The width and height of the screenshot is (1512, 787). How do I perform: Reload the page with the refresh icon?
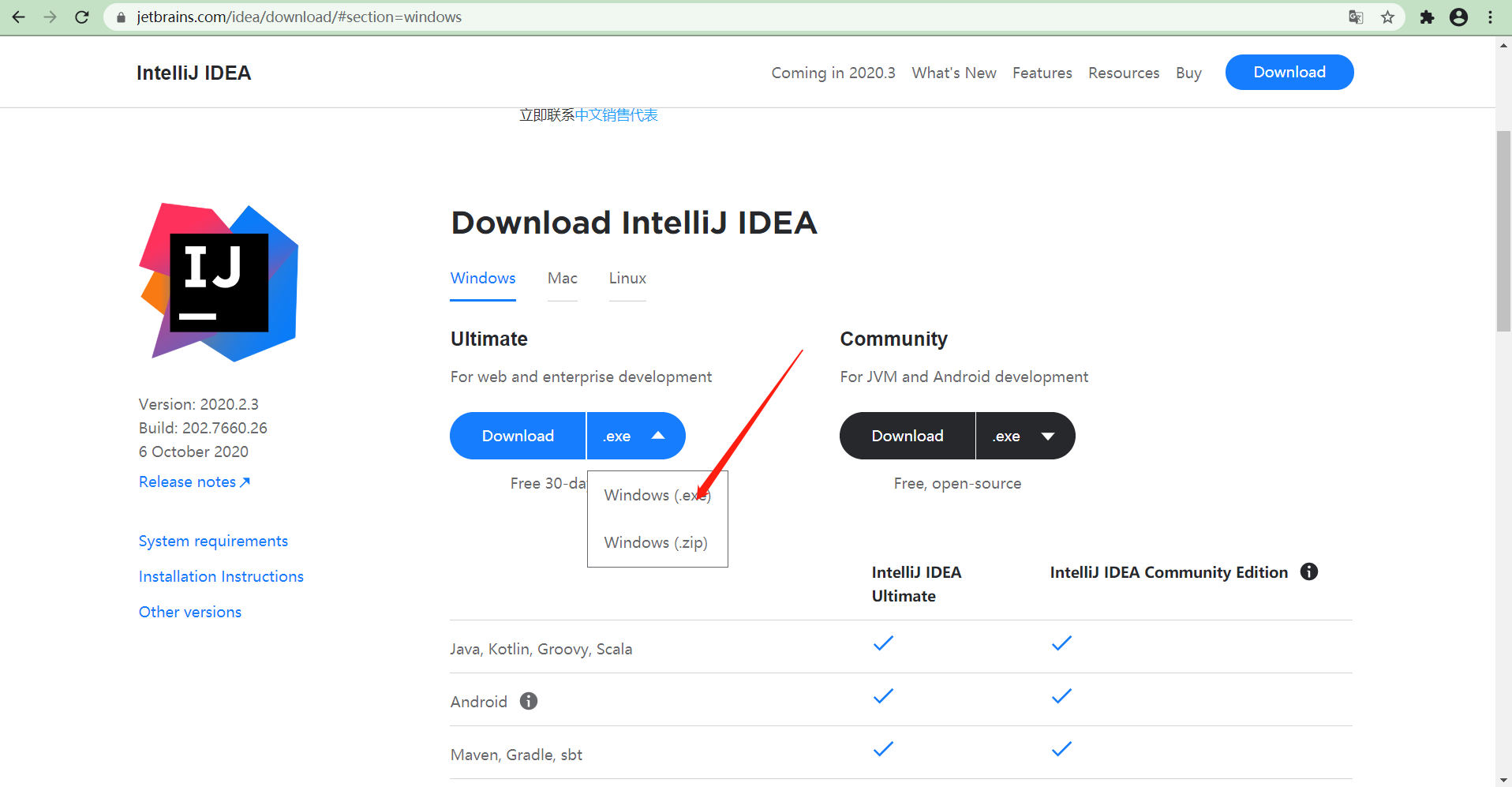[x=82, y=17]
